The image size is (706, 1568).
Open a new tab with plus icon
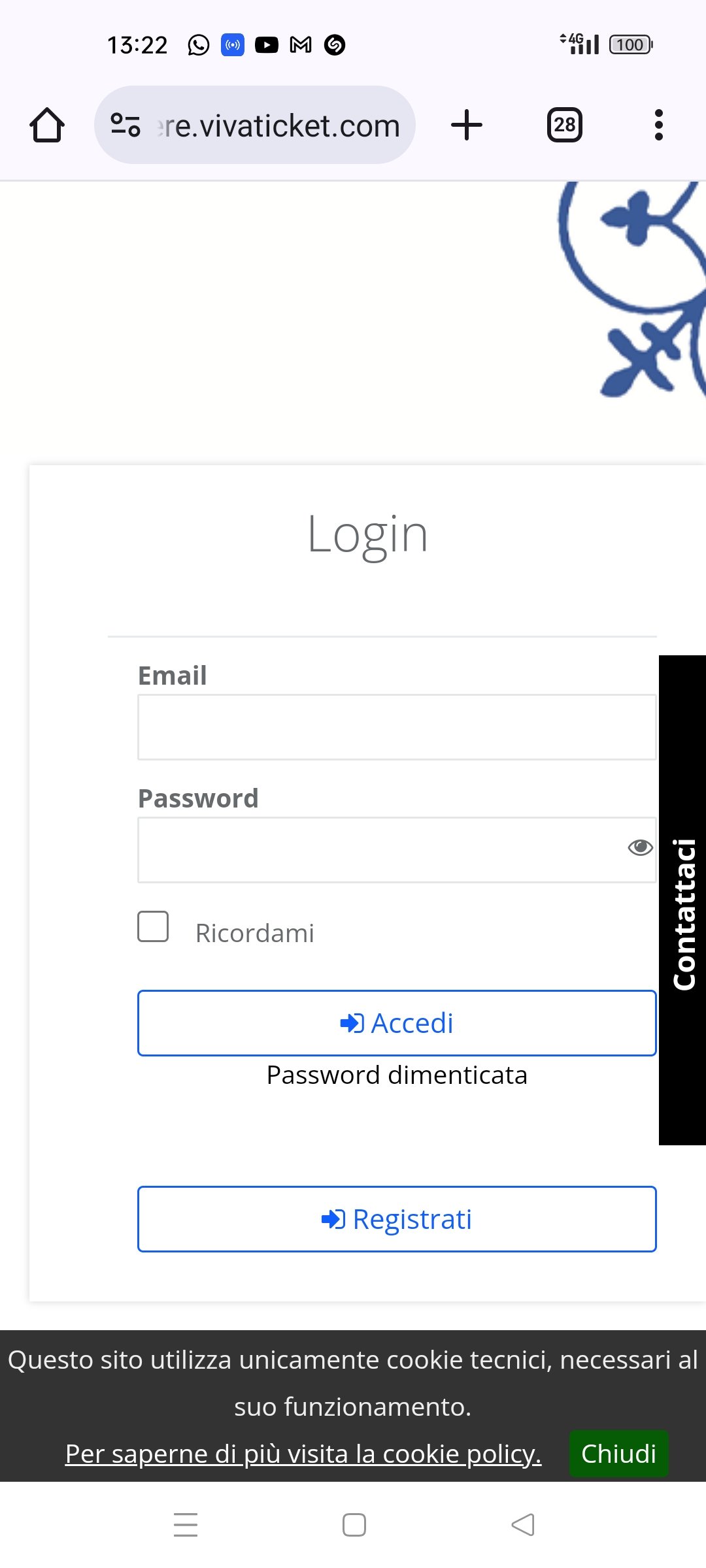(x=467, y=125)
